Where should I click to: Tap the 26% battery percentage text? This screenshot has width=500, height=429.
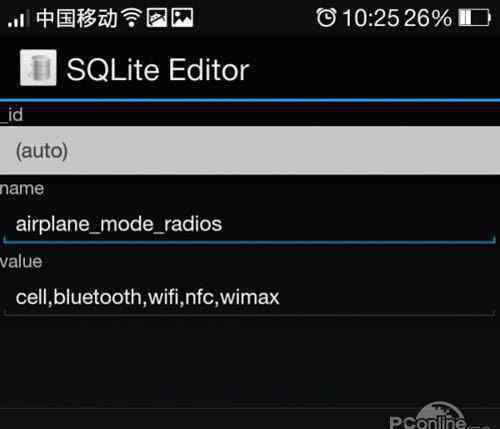coord(428,18)
